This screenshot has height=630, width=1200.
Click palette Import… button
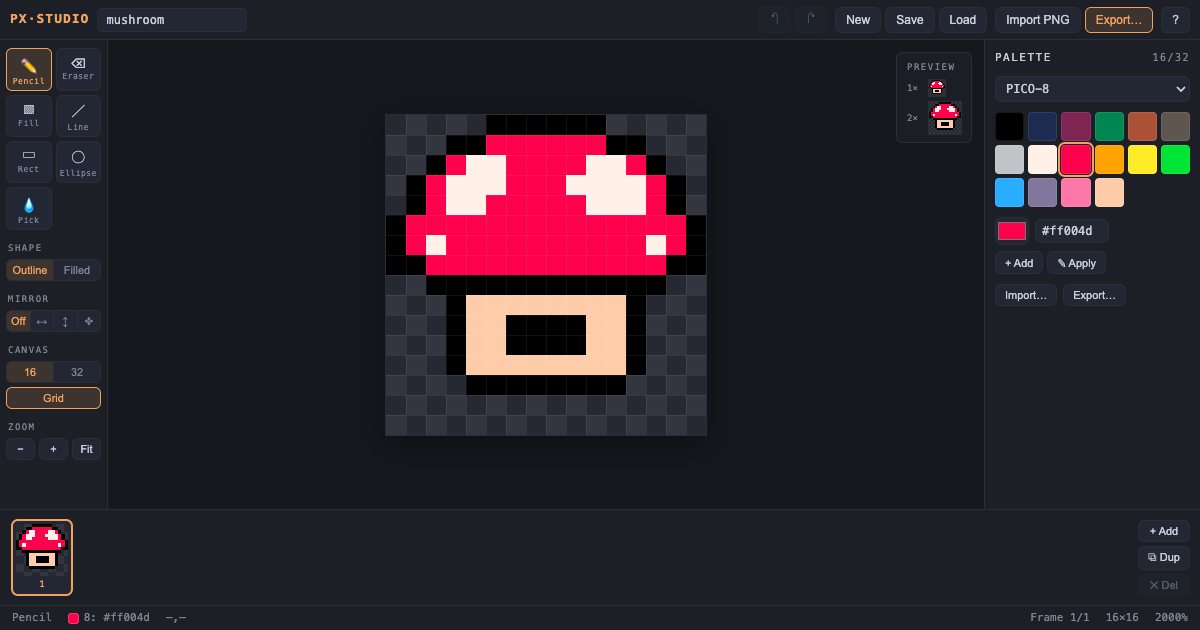point(1026,295)
